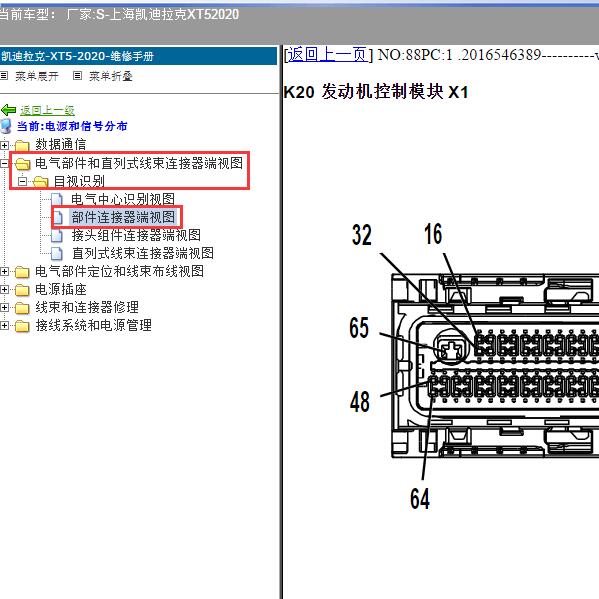This screenshot has height=599, width=599.
Task: Click pin label 32 on connector diagram
Action: (x=361, y=235)
